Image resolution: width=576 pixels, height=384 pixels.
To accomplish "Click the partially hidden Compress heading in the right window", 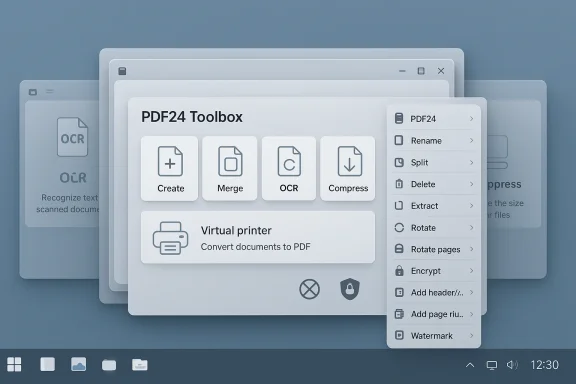I will pyautogui.click(x=504, y=184).
